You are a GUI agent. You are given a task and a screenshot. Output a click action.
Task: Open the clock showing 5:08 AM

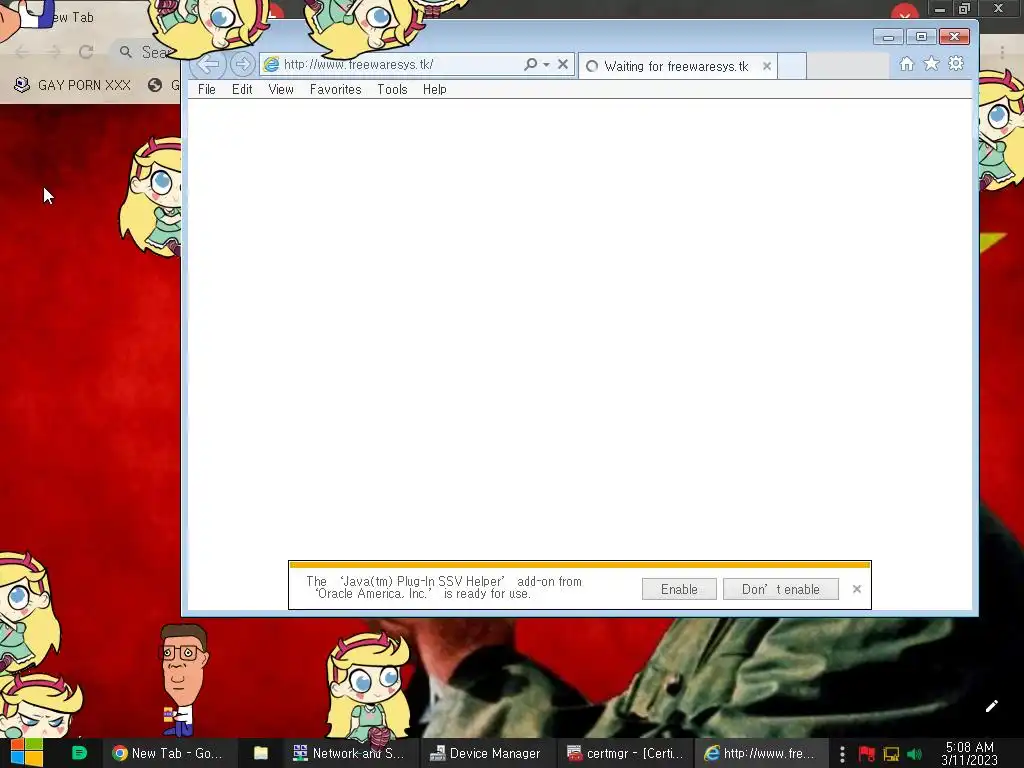pyautogui.click(x=970, y=753)
